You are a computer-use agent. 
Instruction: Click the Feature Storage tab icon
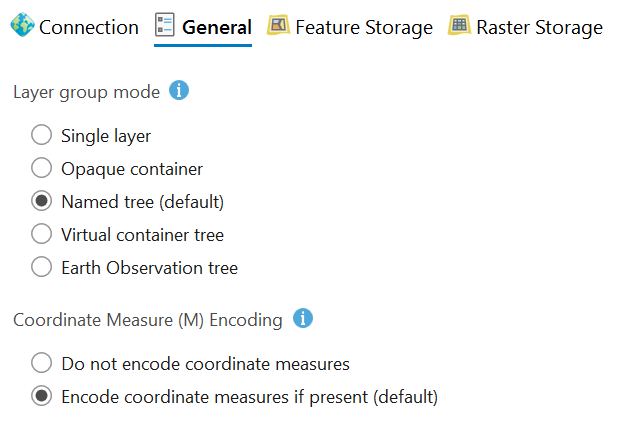[x=279, y=26]
